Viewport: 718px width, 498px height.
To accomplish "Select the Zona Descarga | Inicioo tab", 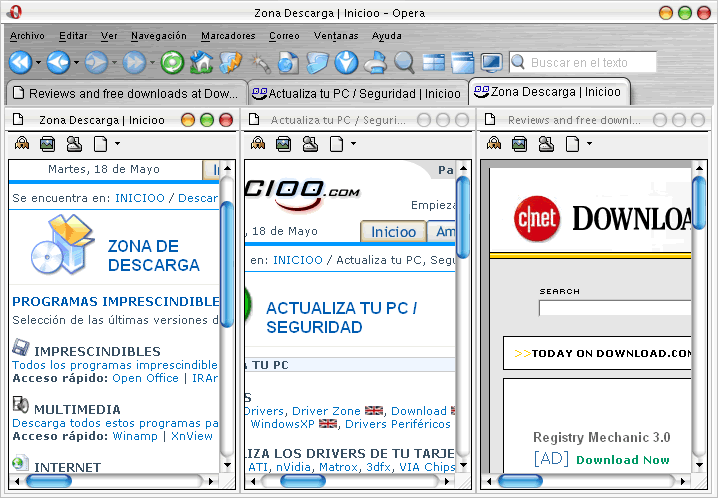I will (549, 92).
